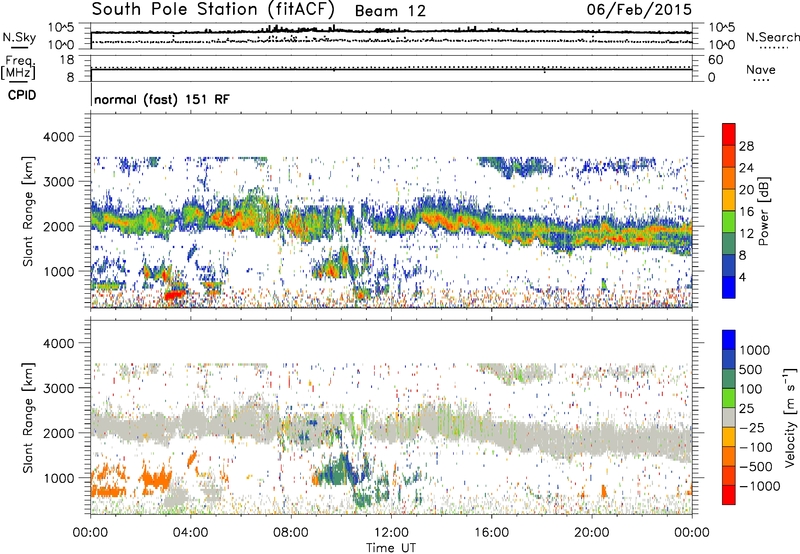Click the "-100" label on the Velocity colorbar
This screenshot has width=800, height=554.
click(756, 447)
